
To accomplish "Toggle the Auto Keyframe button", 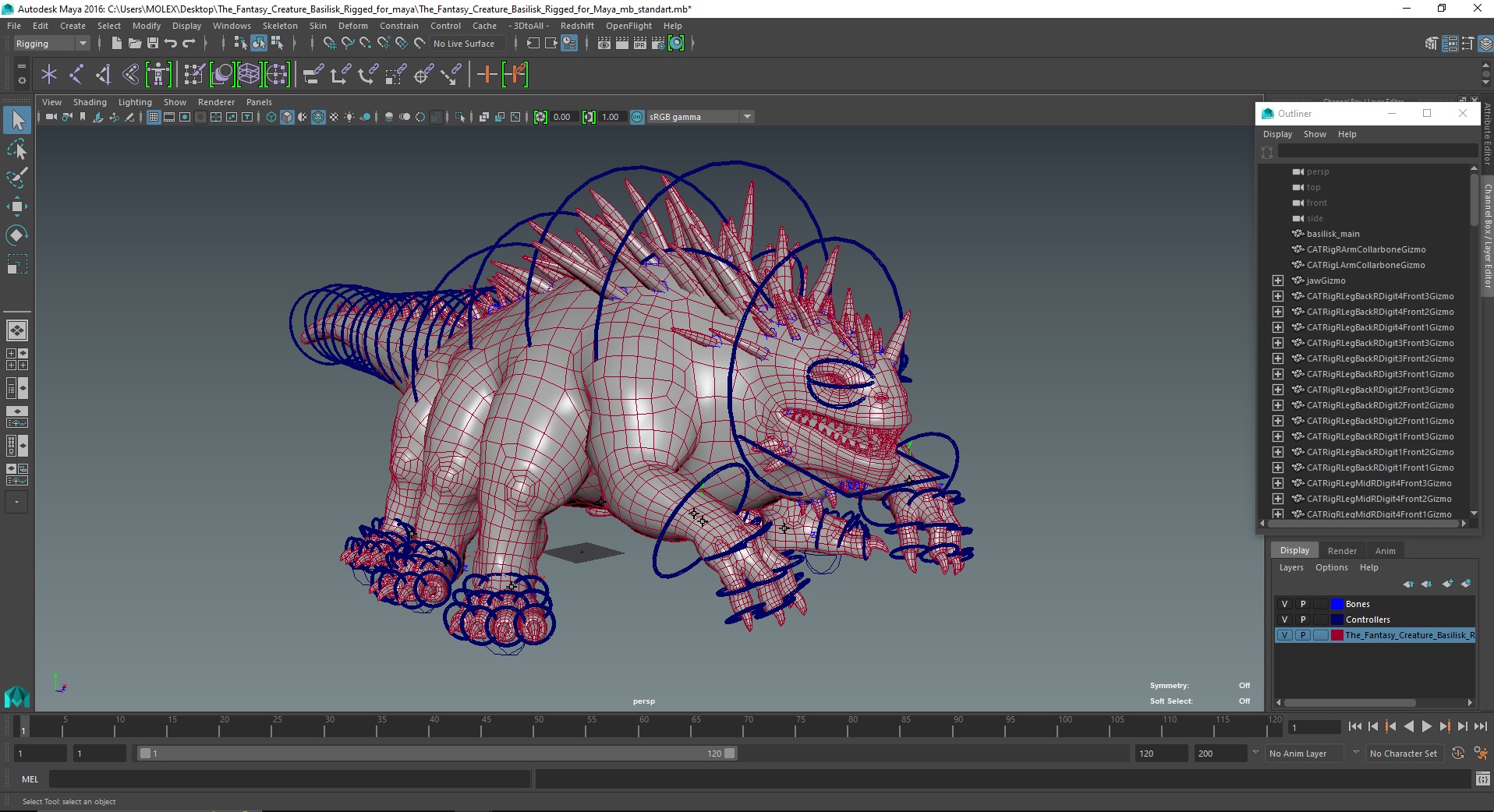I will point(1458,753).
